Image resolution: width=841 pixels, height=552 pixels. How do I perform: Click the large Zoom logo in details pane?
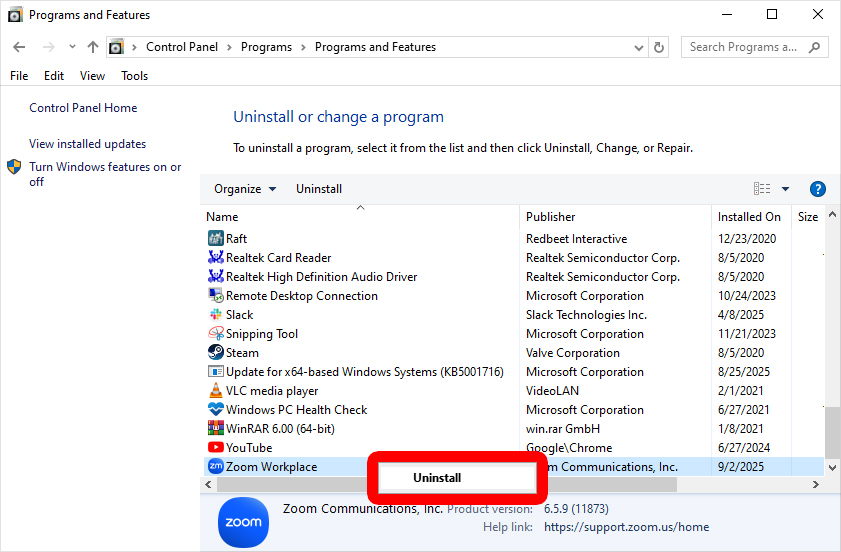click(x=244, y=522)
